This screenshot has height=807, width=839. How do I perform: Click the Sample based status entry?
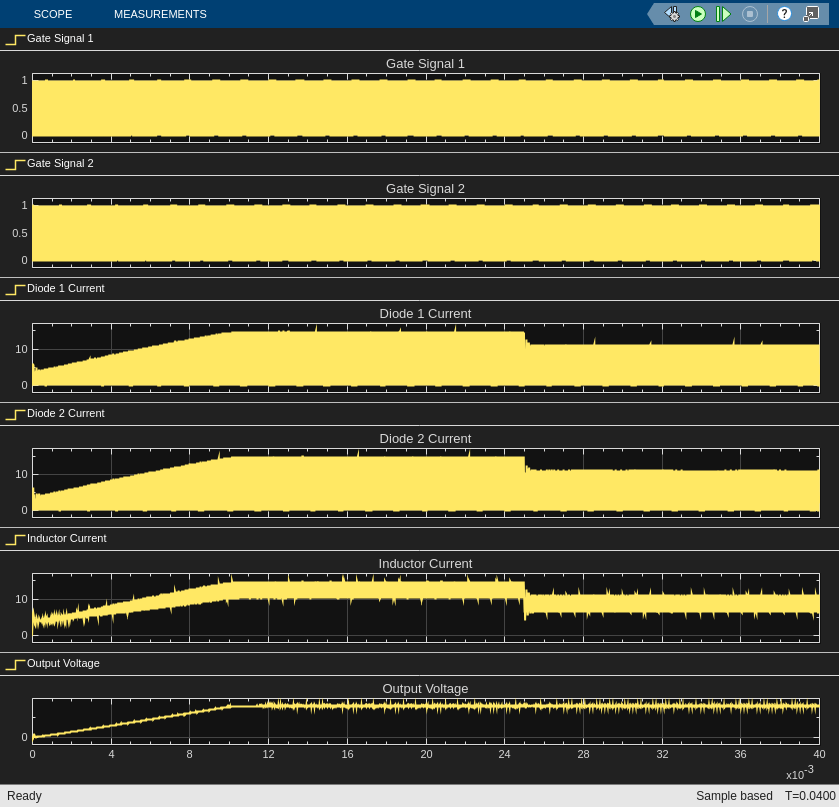click(x=734, y=796)
